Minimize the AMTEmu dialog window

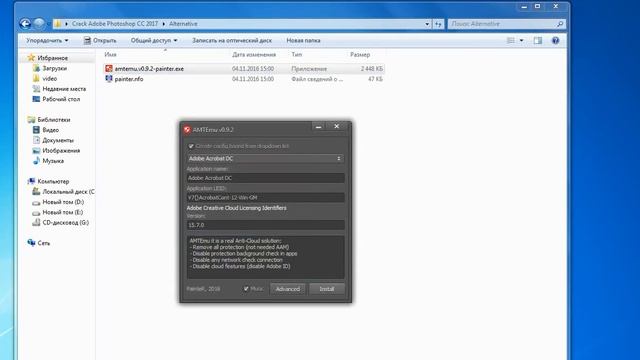[x=318, y=127]
